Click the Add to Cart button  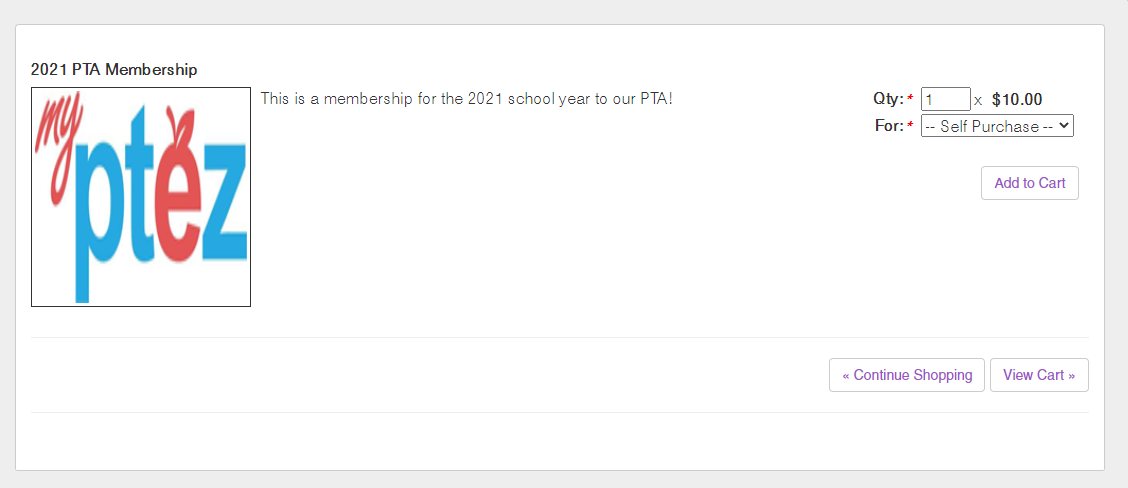1029,183
